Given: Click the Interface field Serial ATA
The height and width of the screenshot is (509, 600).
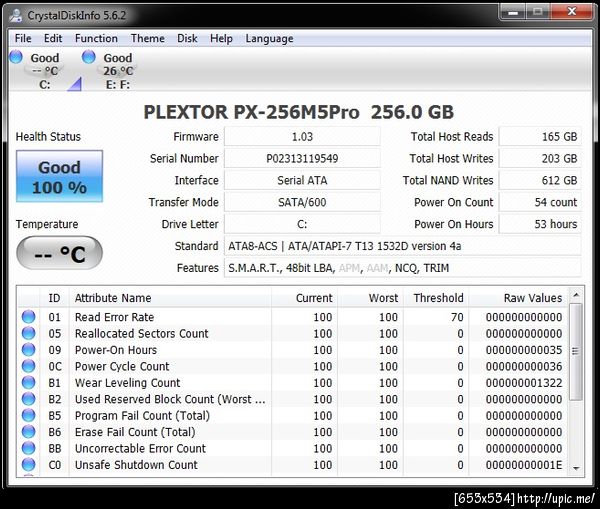Looking at the screenshot, I should pyautogui.click(x=302, y=180).
